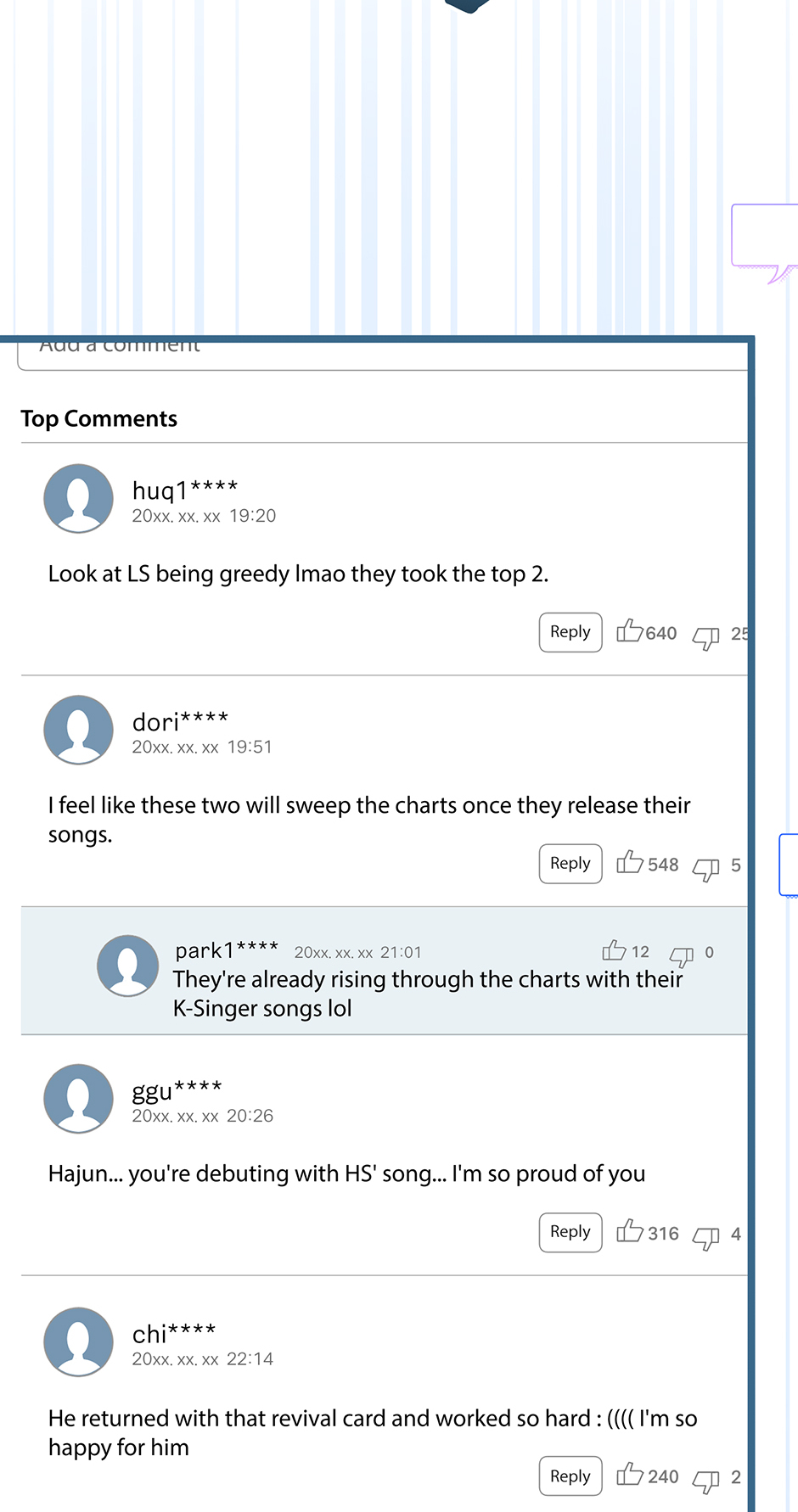The width and height of the screenshot is (798, 1512).
Task: Thumbs up dori's chart sweep comment
Action: [630, 863]
